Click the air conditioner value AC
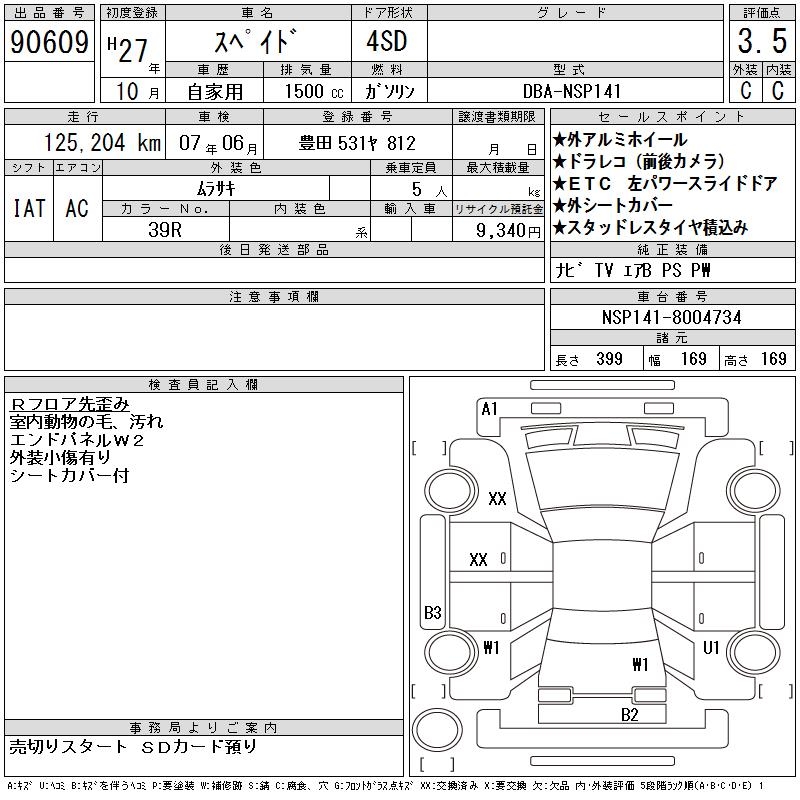The width and height of the screenshot is (800, 800). pos(77,208)
